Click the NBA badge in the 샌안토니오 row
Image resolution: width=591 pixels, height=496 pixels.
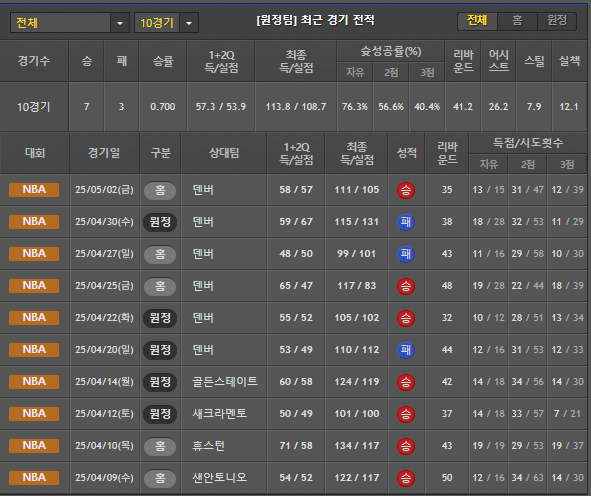[34, 478]
